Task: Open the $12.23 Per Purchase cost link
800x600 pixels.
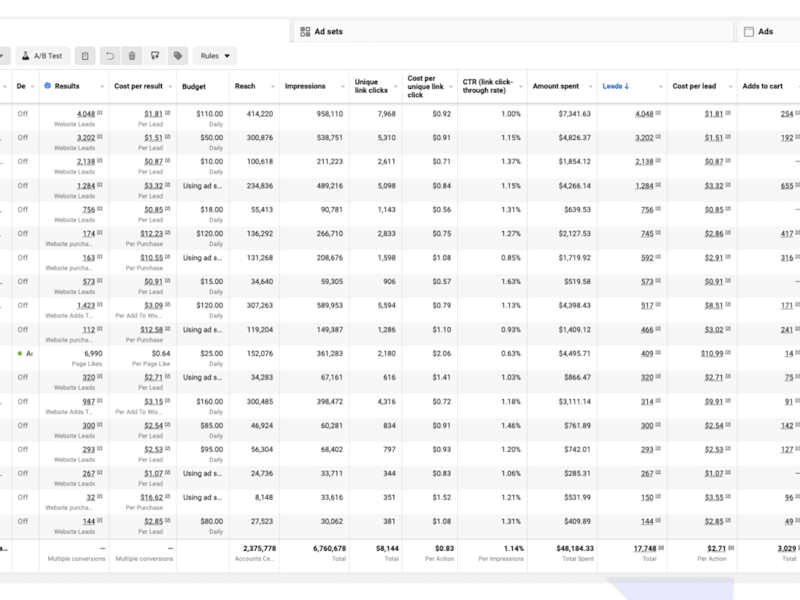Action: 152,234
